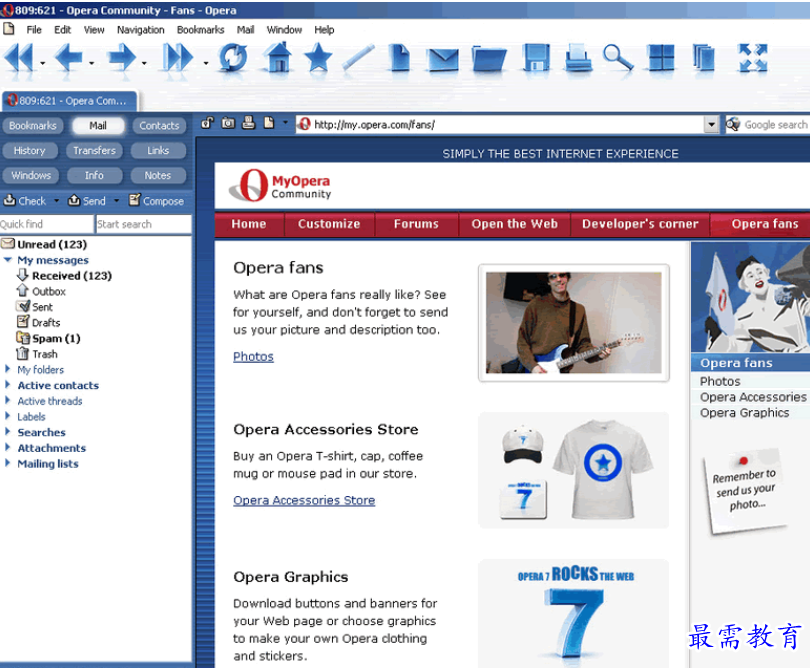Click the Google search box

(775, 125)
